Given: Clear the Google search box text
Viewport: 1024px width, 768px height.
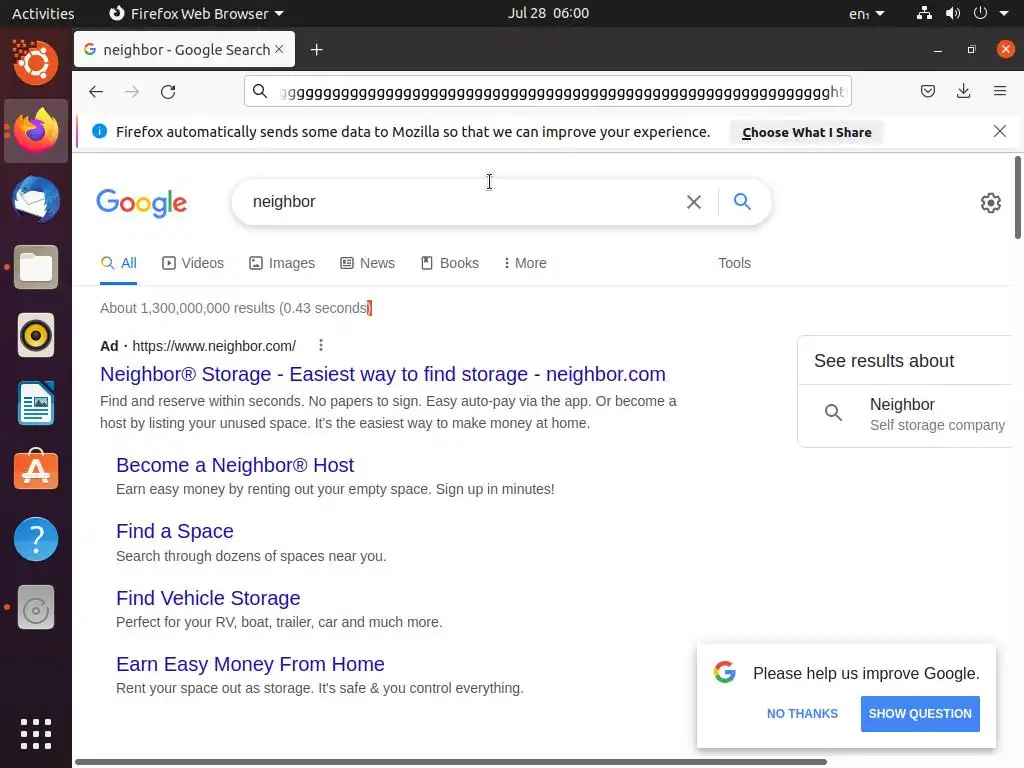Looking at the screenshot, I should 694,202.
